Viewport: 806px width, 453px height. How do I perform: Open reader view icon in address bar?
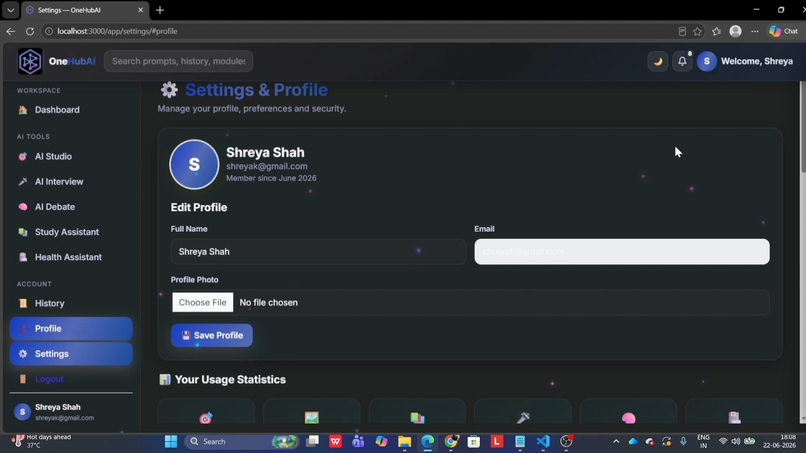pyautogui.click(x=682, y=31)
